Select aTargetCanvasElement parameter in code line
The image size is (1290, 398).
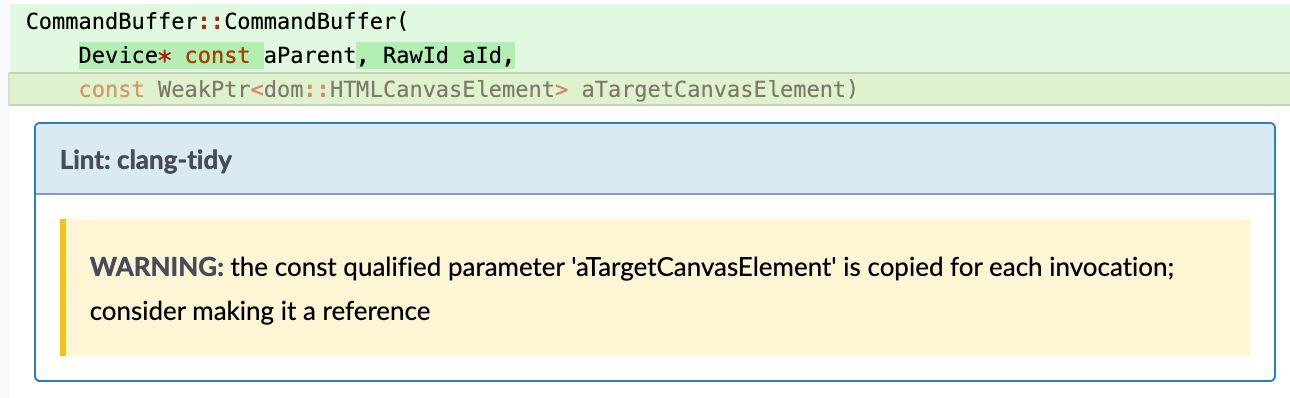click(x=713, y=90)
